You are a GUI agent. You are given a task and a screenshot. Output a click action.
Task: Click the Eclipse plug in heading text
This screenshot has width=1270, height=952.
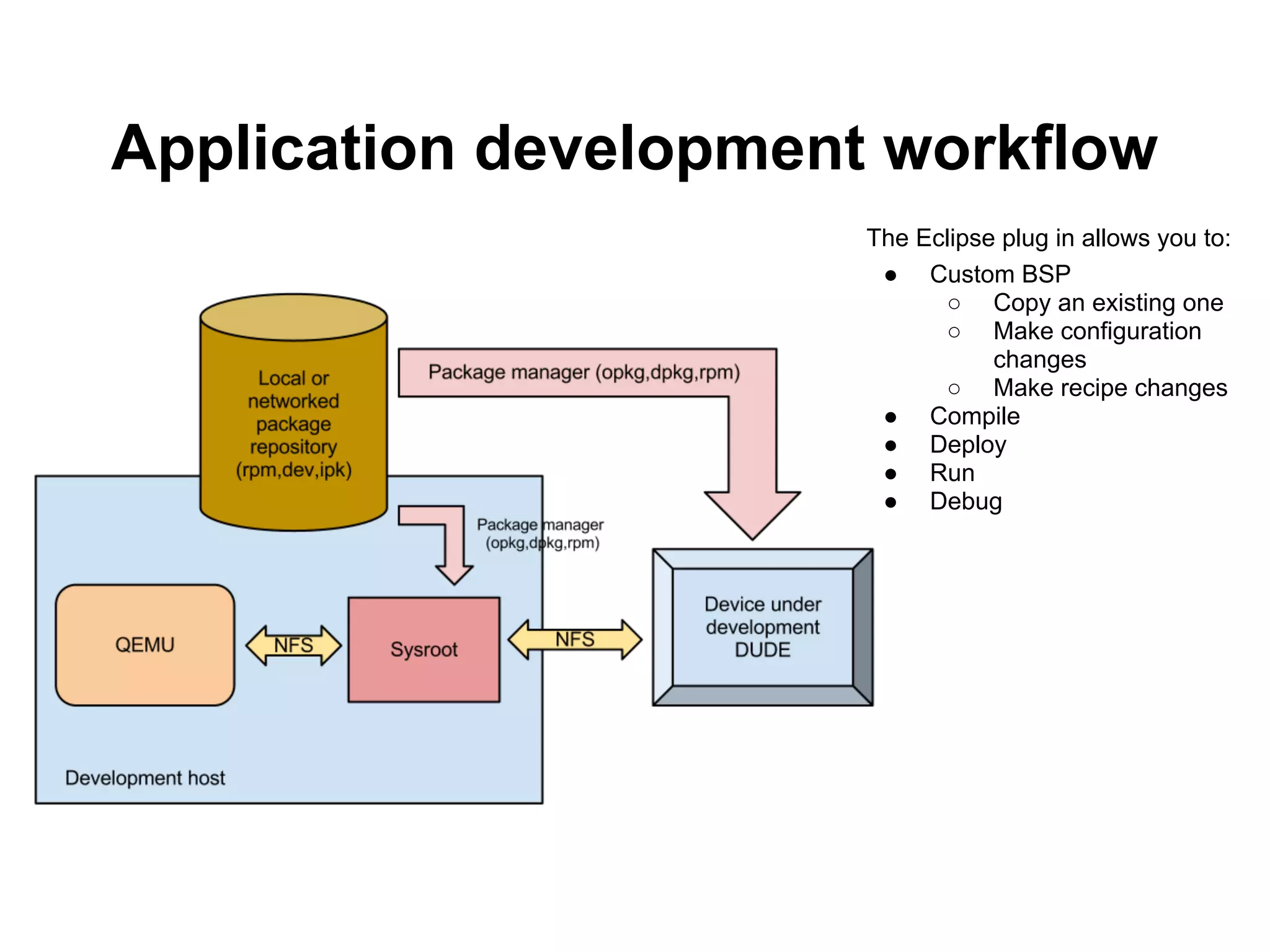[x=1048, y=238]
